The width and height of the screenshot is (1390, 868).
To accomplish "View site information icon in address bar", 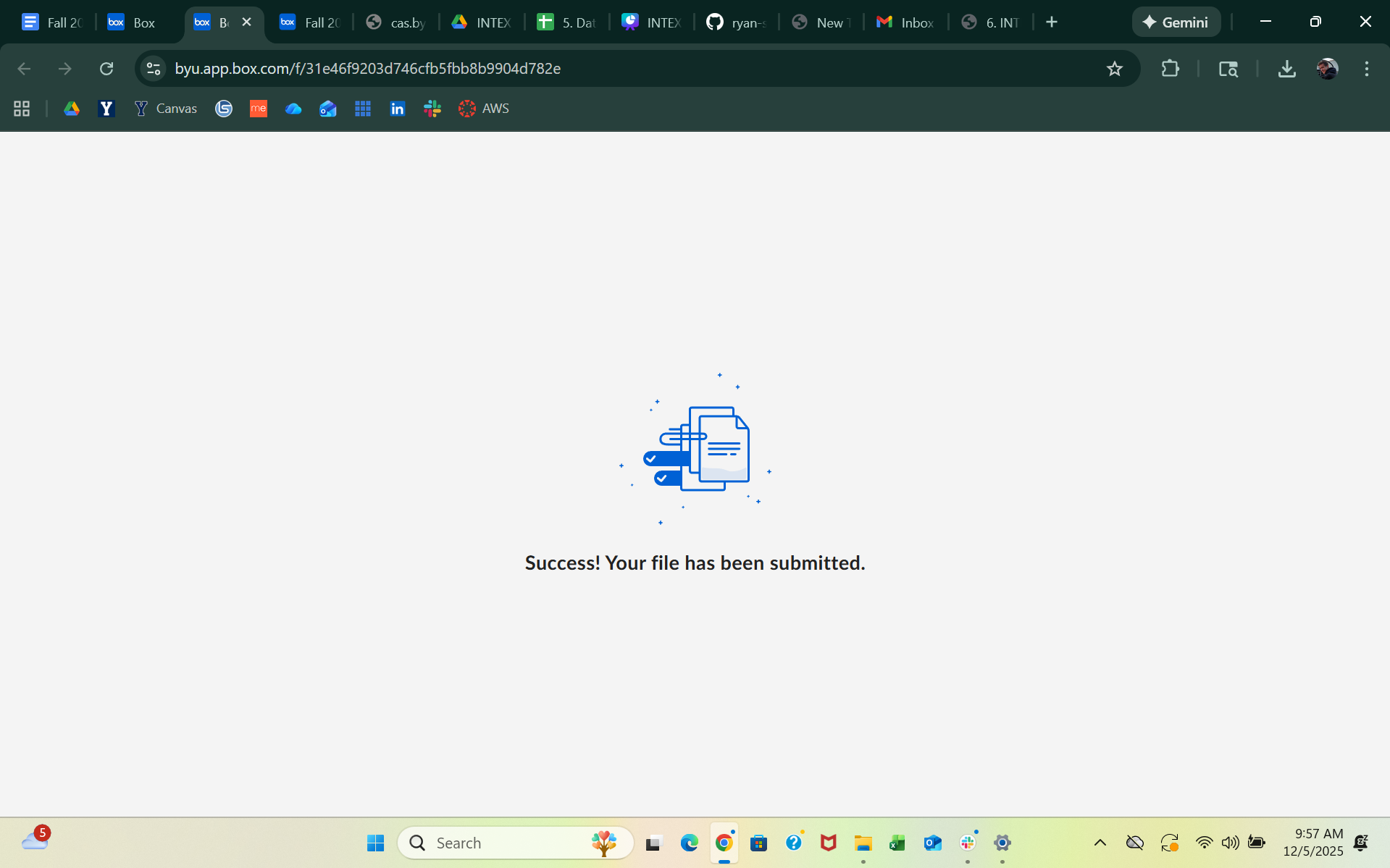I will coord(154,69).
